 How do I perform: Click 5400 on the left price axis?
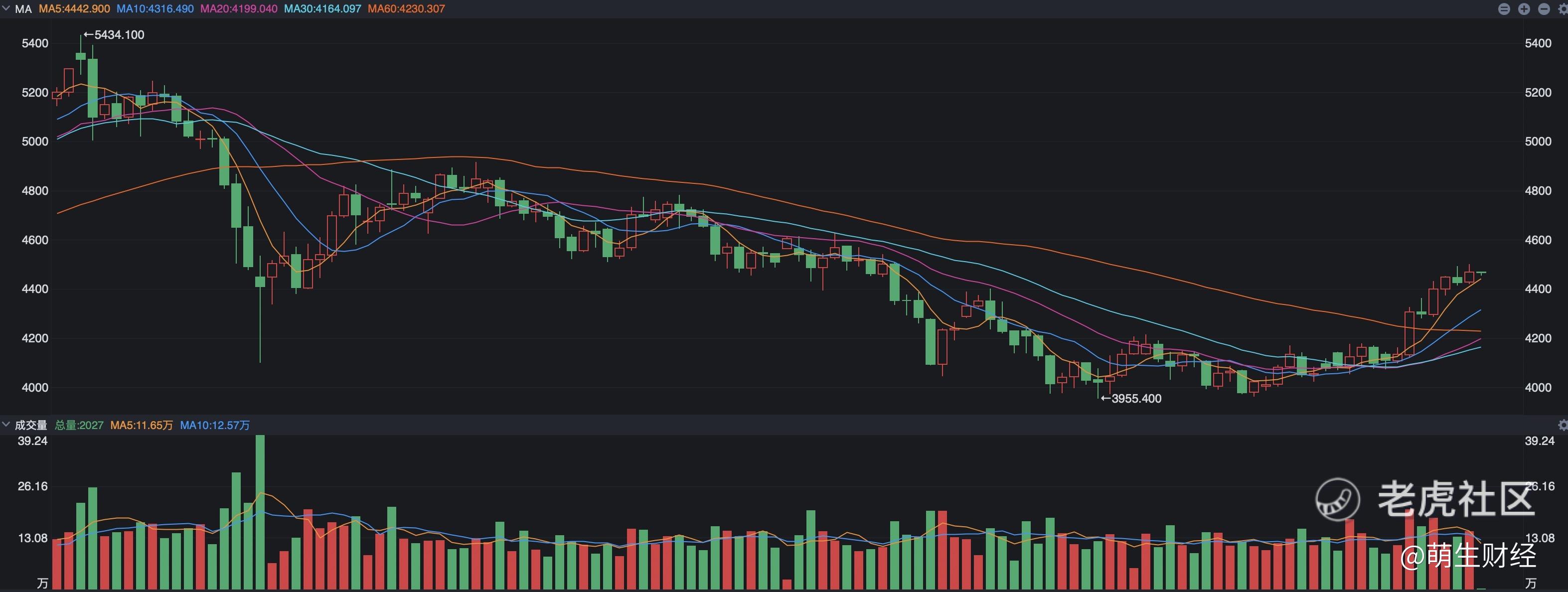35,43
